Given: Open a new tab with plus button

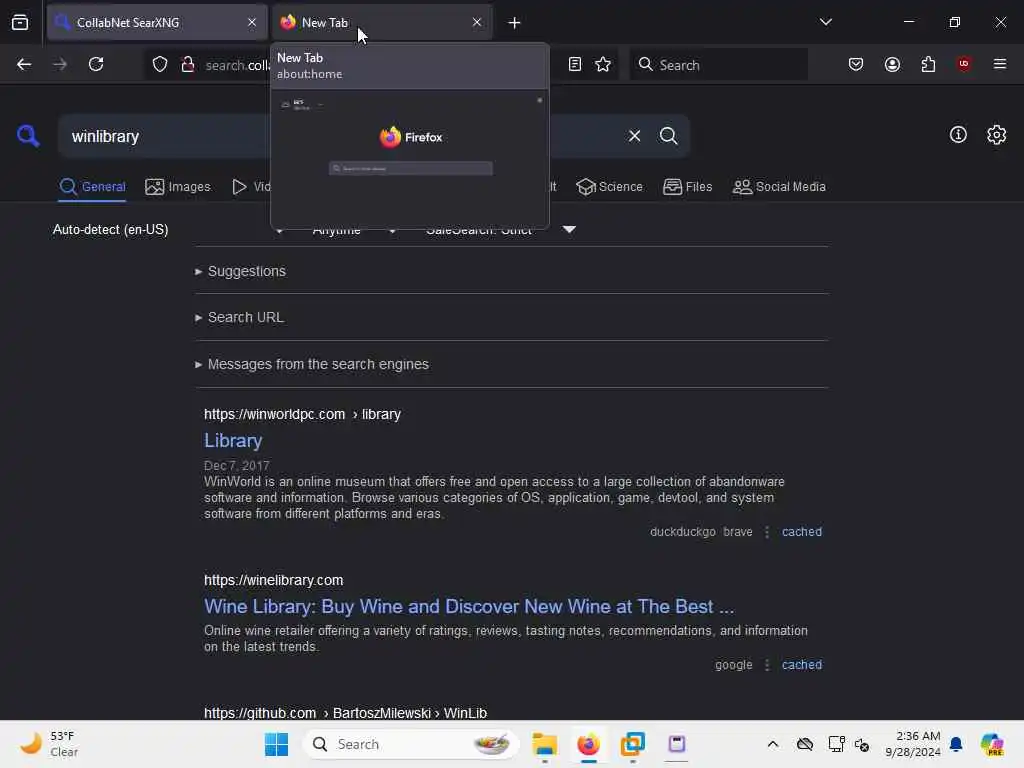Looking at the screenshot, I should [514, 23].
